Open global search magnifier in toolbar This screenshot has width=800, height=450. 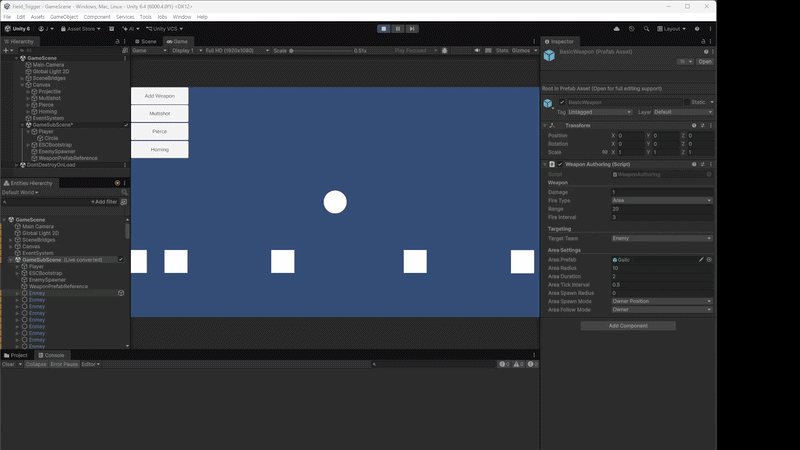646,29
